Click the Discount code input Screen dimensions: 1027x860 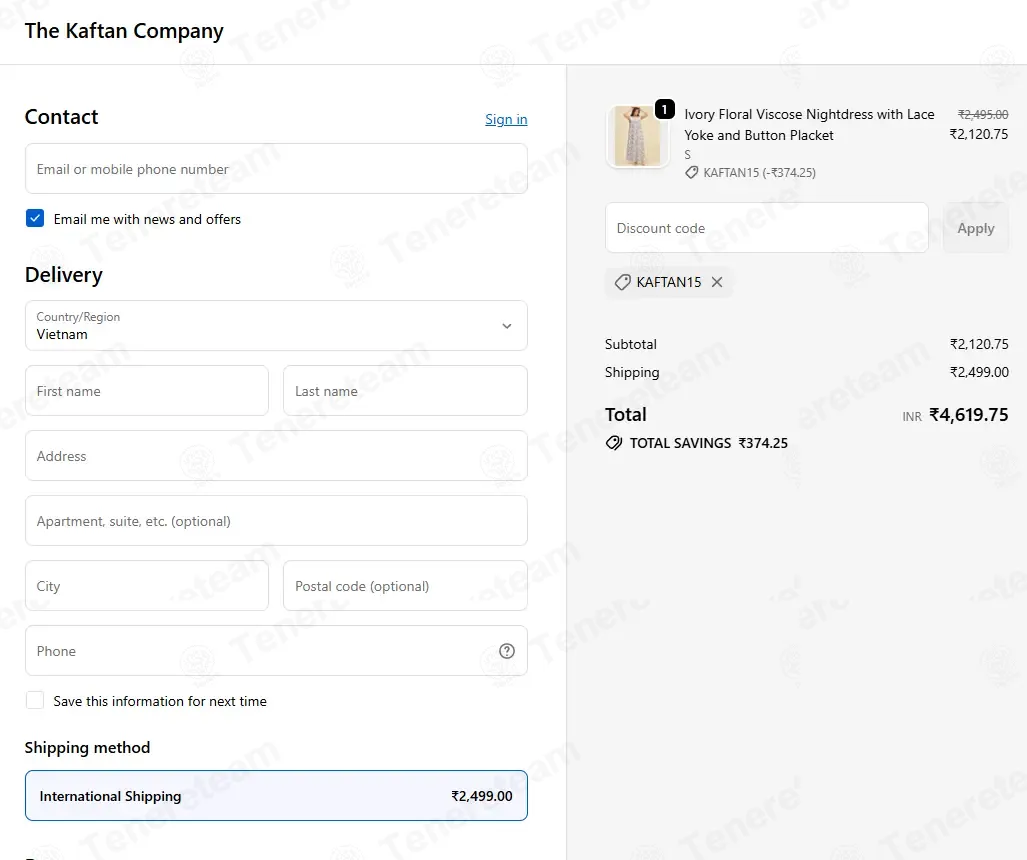767,228
